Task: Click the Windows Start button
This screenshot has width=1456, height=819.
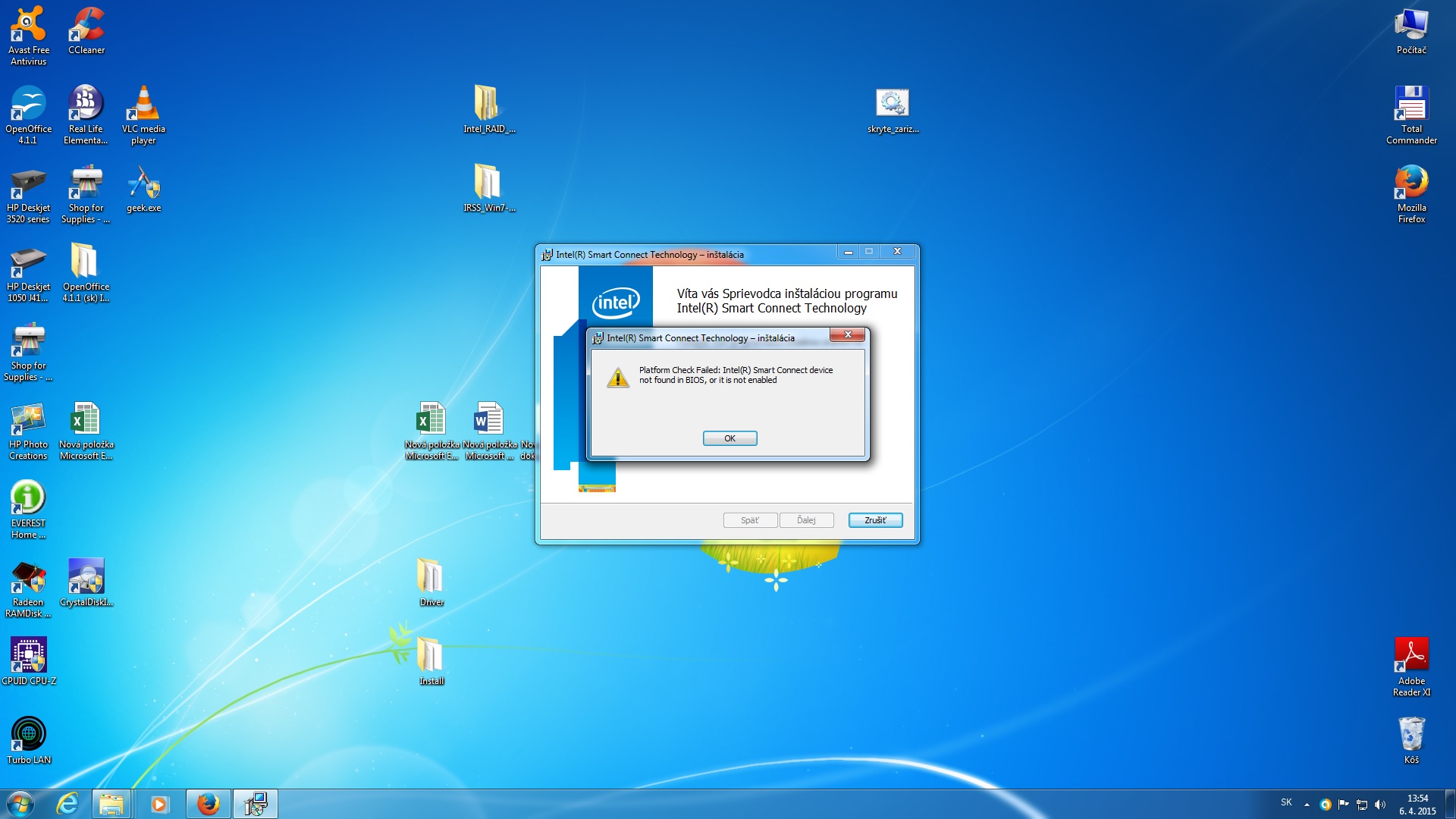Action: [x=20, y=804]
